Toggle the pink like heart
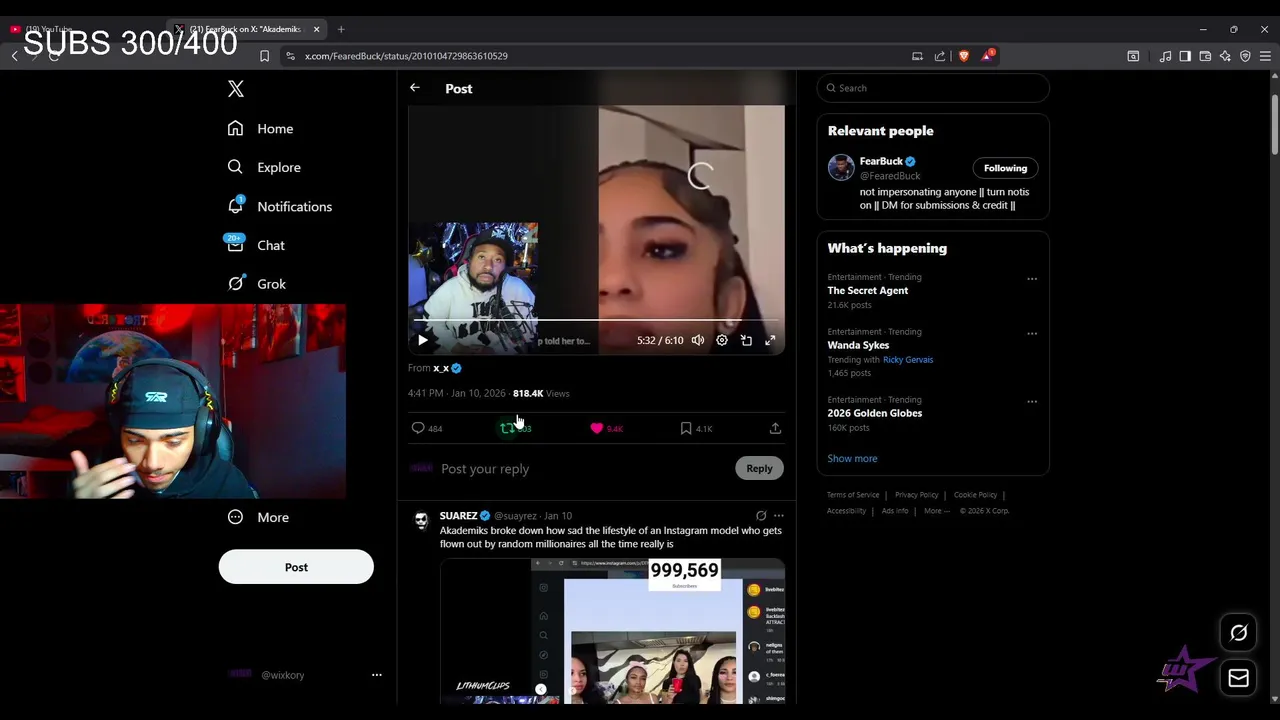This screenshot has height=720, width=1280. [597, 428]
